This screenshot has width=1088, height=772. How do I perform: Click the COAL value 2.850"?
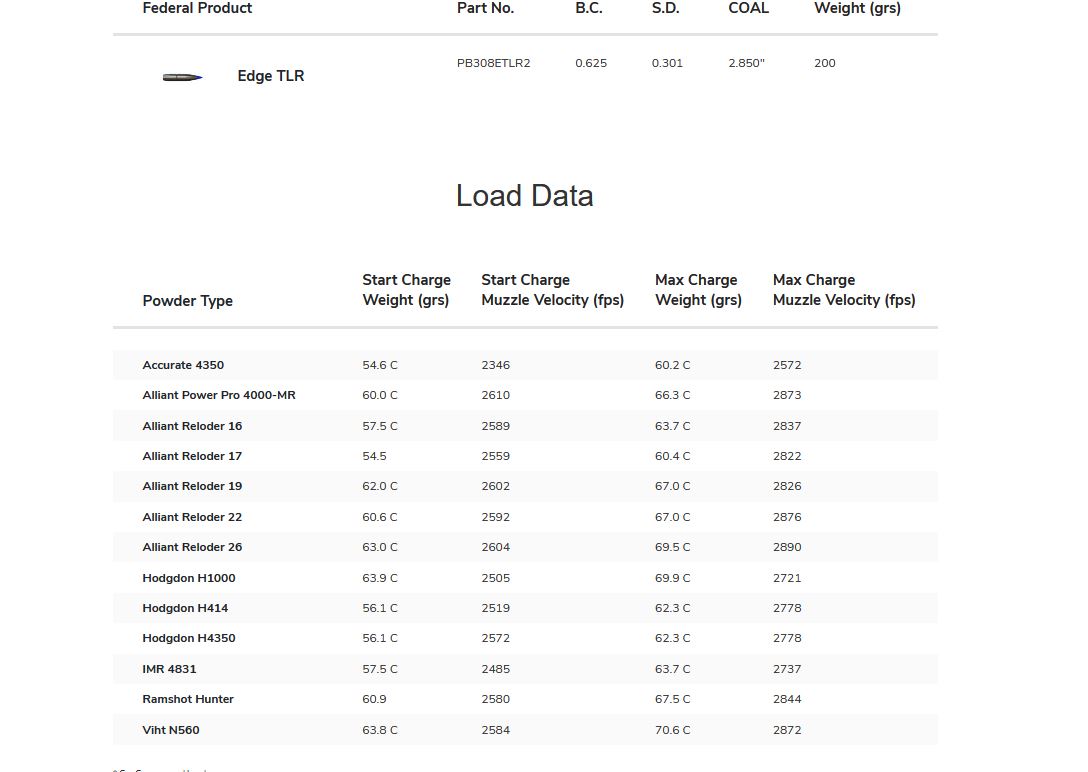[x=746, y=63]
